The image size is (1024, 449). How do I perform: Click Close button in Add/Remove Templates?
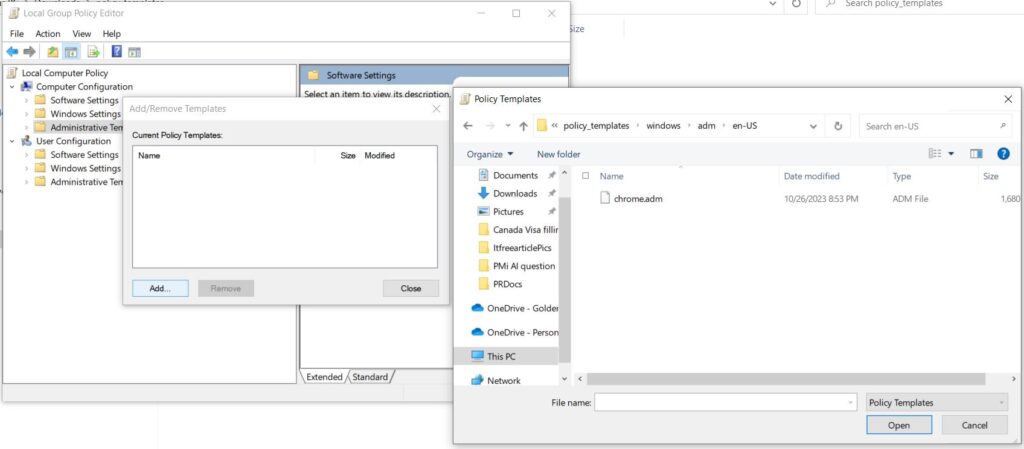(411, 288)
